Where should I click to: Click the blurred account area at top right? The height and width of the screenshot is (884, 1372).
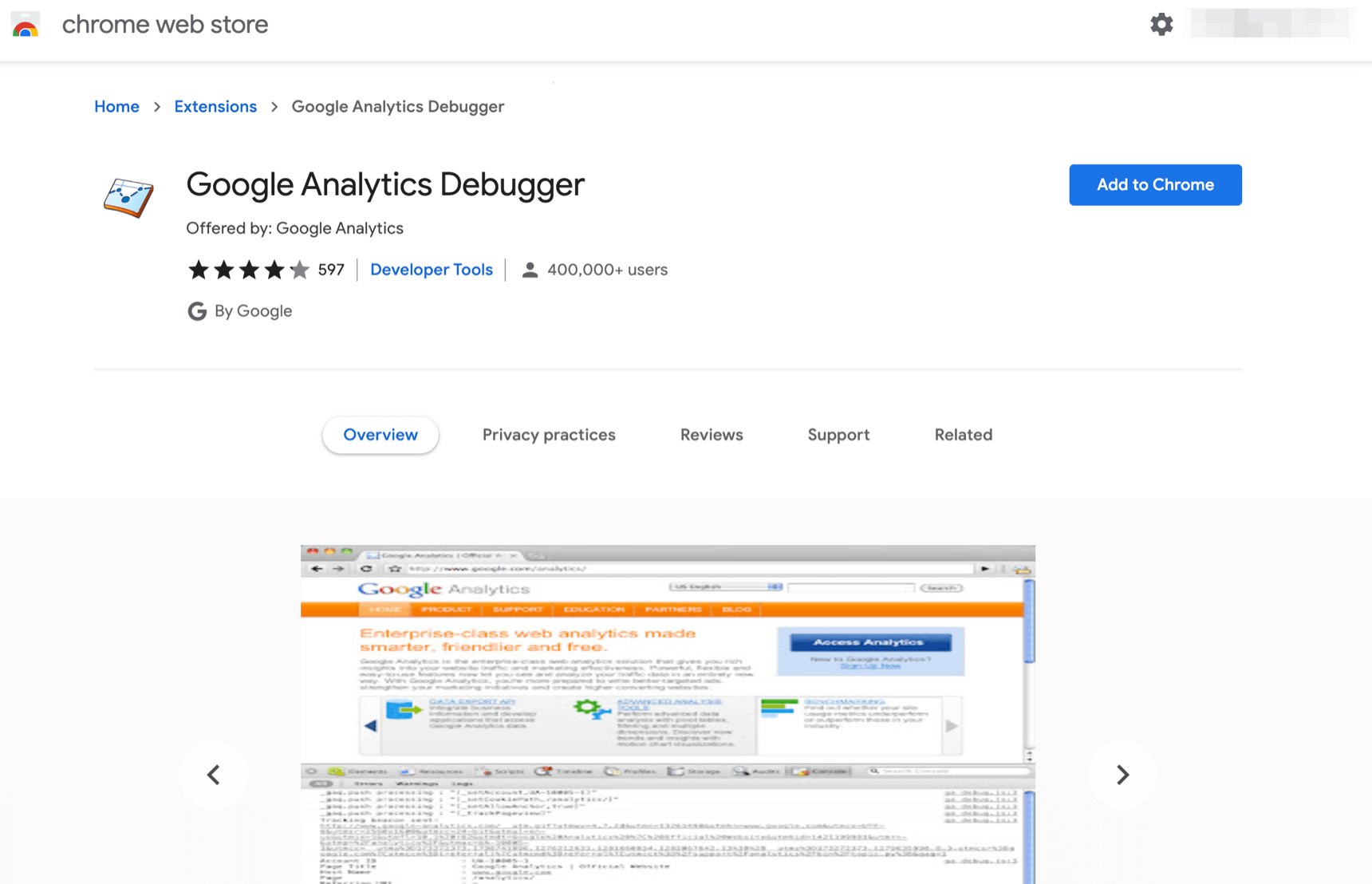pos(1269,23)
